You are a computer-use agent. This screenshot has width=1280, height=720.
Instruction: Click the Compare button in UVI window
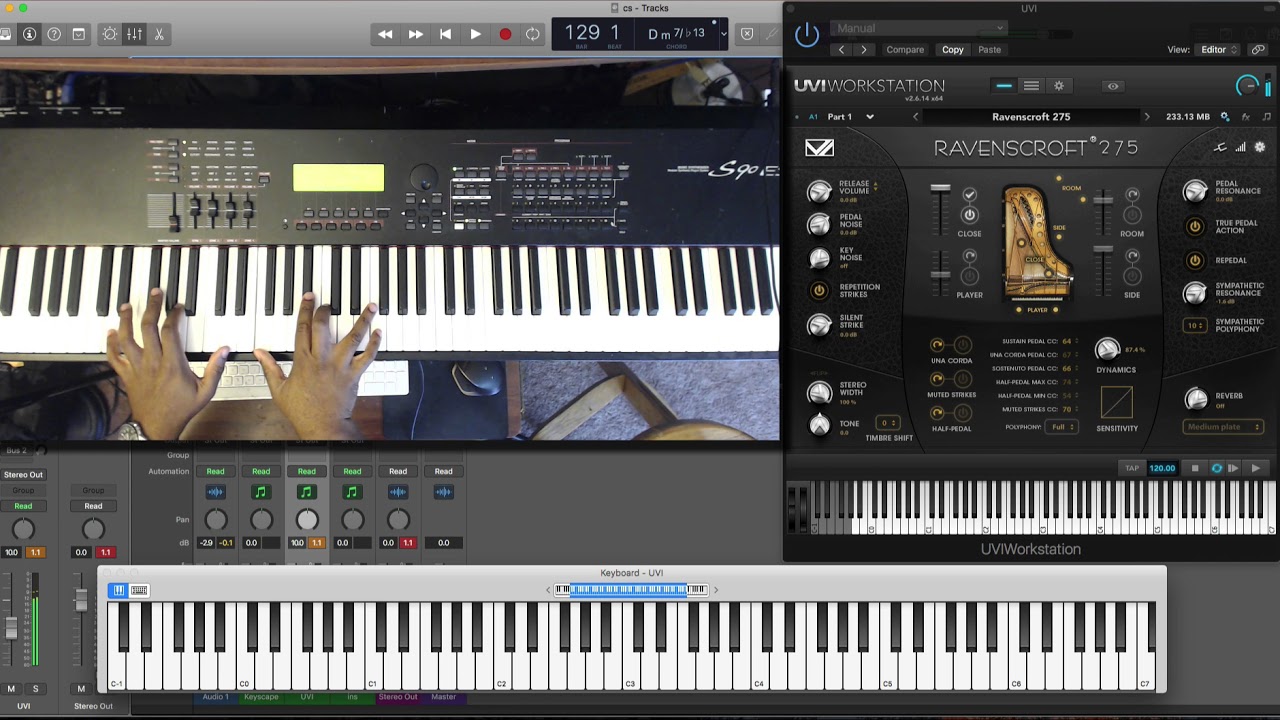click(905, 49)
